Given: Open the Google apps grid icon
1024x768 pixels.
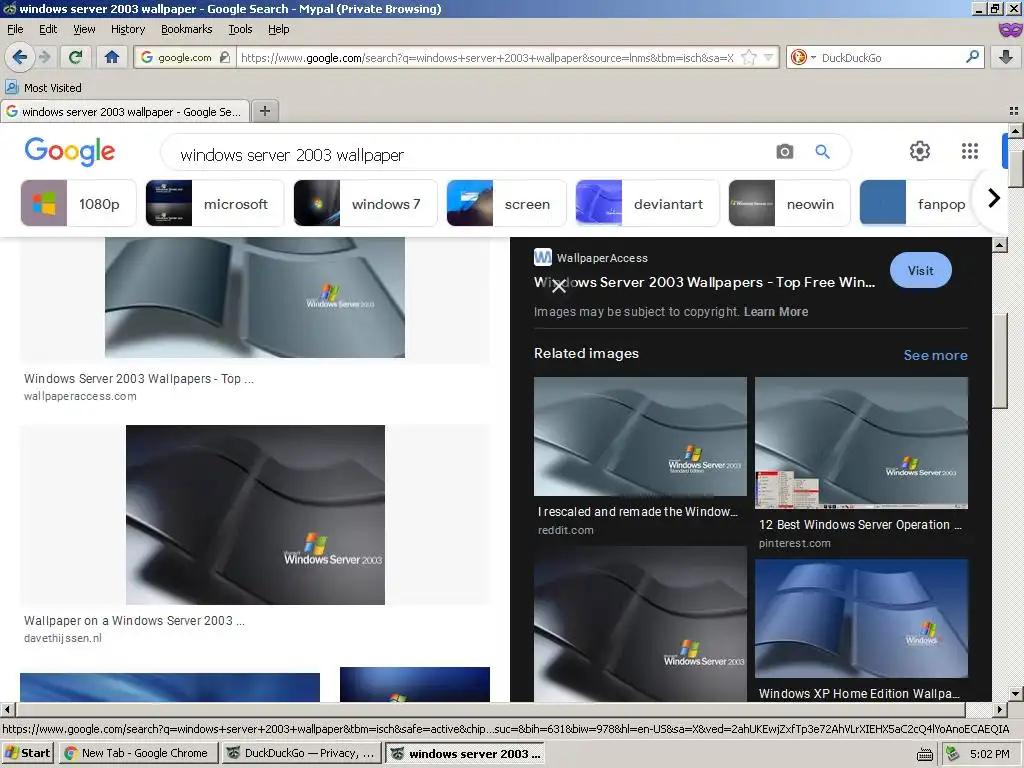Looking at the screenshot, I should (x=970, y=151).
